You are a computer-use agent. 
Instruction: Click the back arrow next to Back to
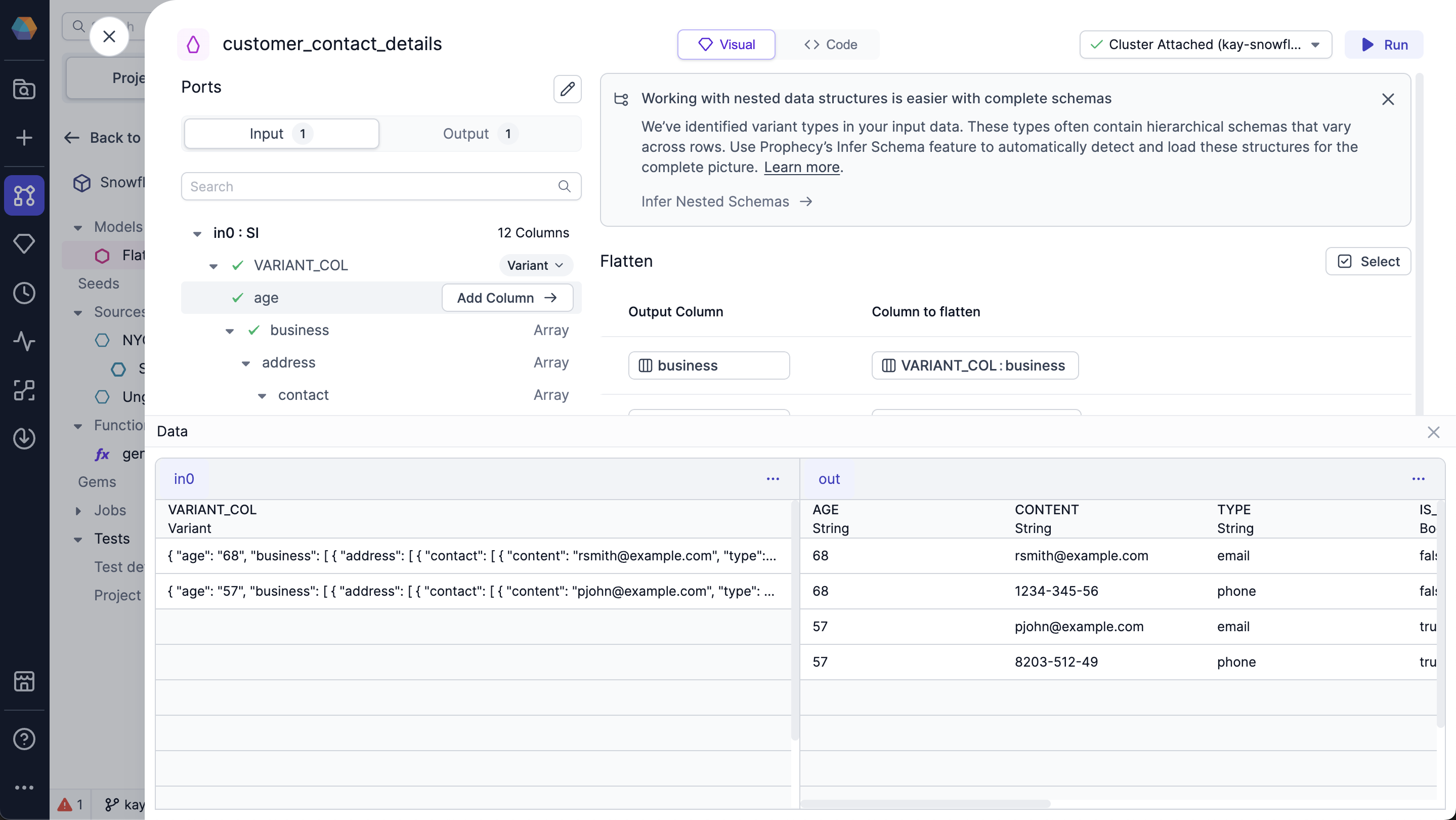[x=72, y=137]
